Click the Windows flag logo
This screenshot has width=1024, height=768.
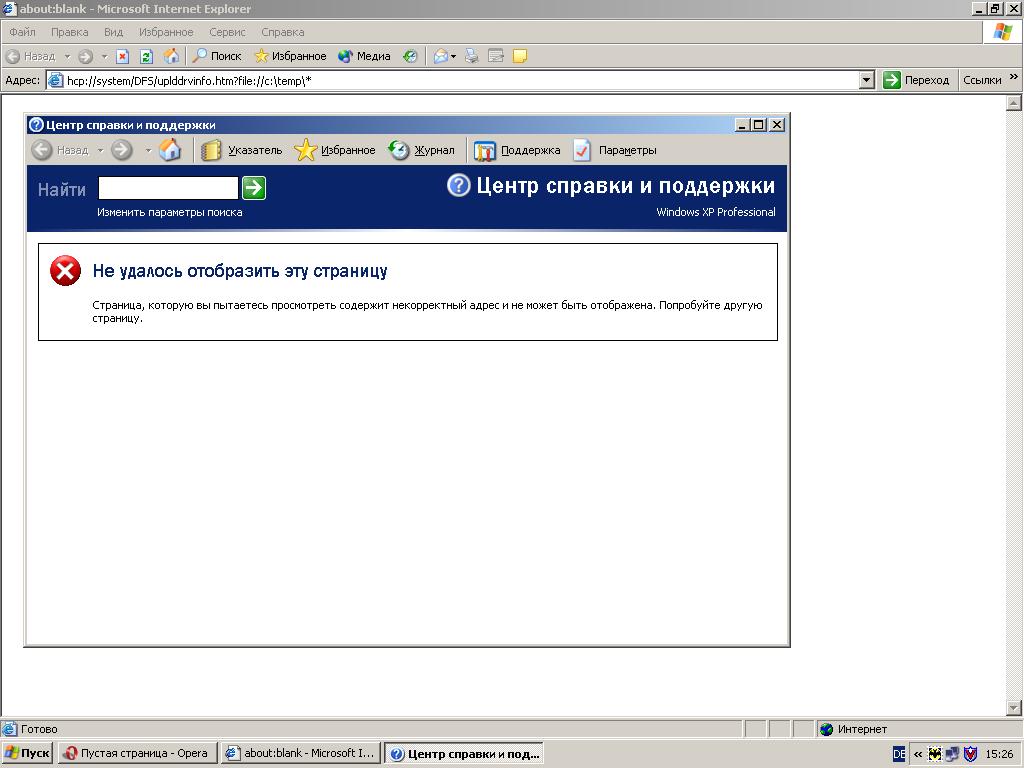(1003, 32)
